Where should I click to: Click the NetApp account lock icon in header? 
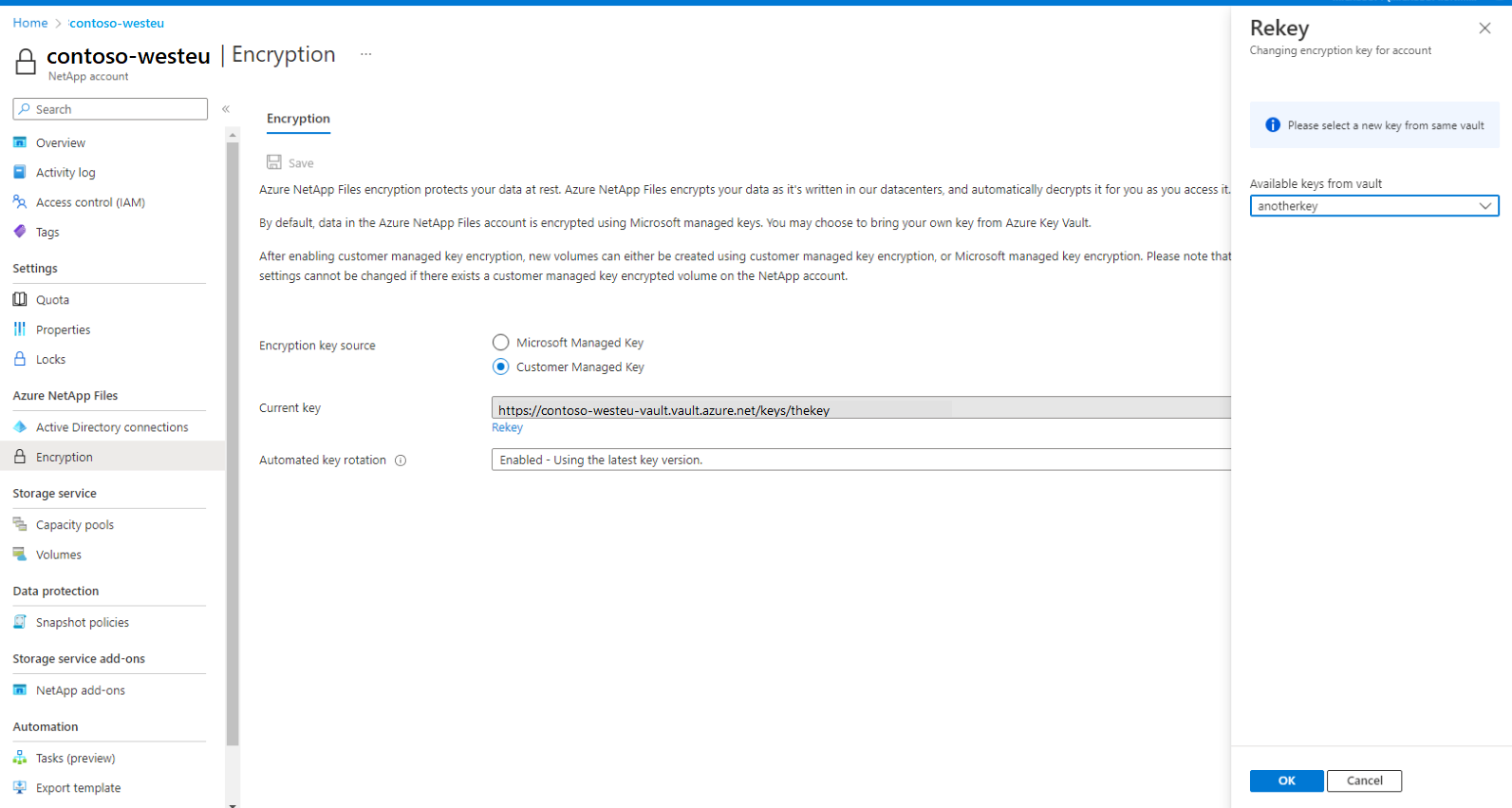(x=27, y=62)
